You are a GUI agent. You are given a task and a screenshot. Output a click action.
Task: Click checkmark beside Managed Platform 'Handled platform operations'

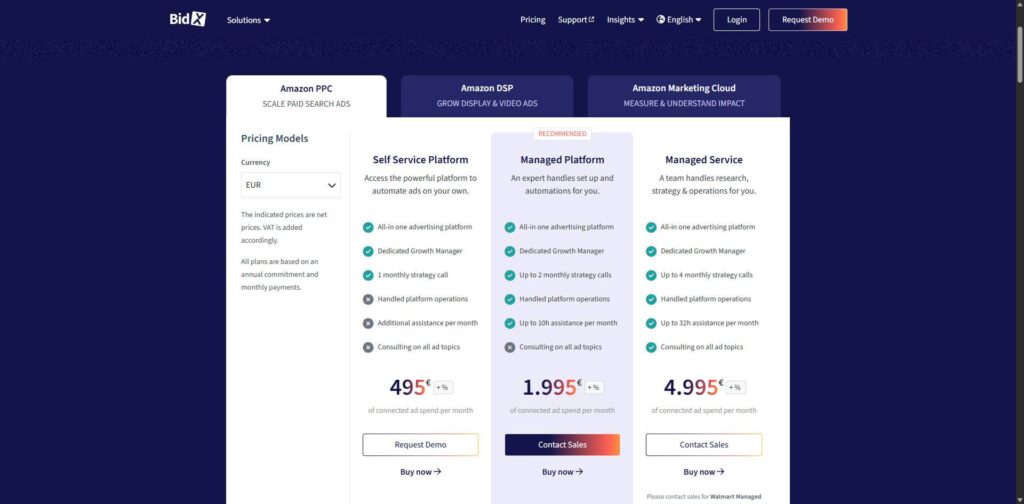tap(510, 299)
